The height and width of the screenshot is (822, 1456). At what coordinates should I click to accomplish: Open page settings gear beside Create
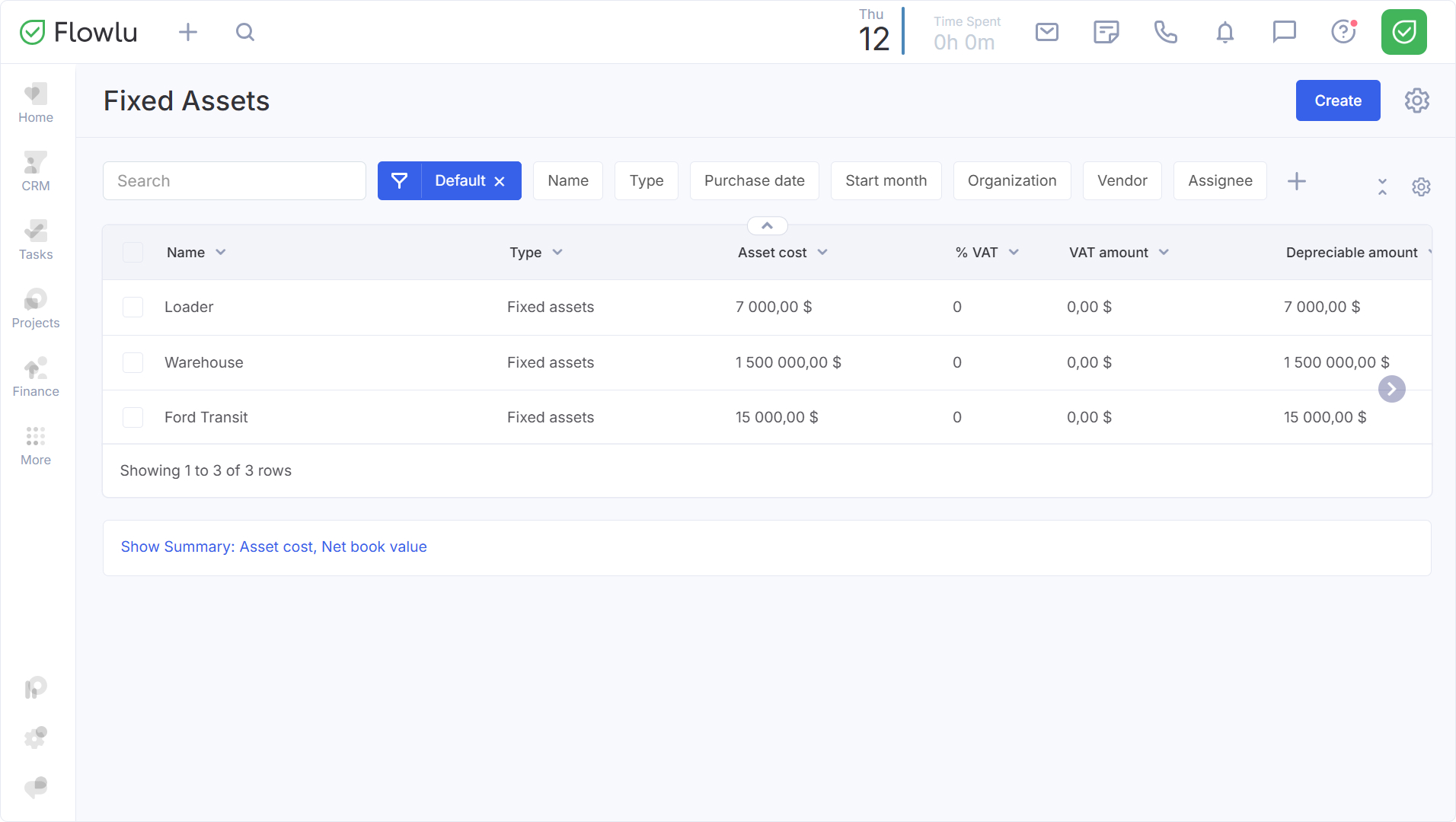1416,100
